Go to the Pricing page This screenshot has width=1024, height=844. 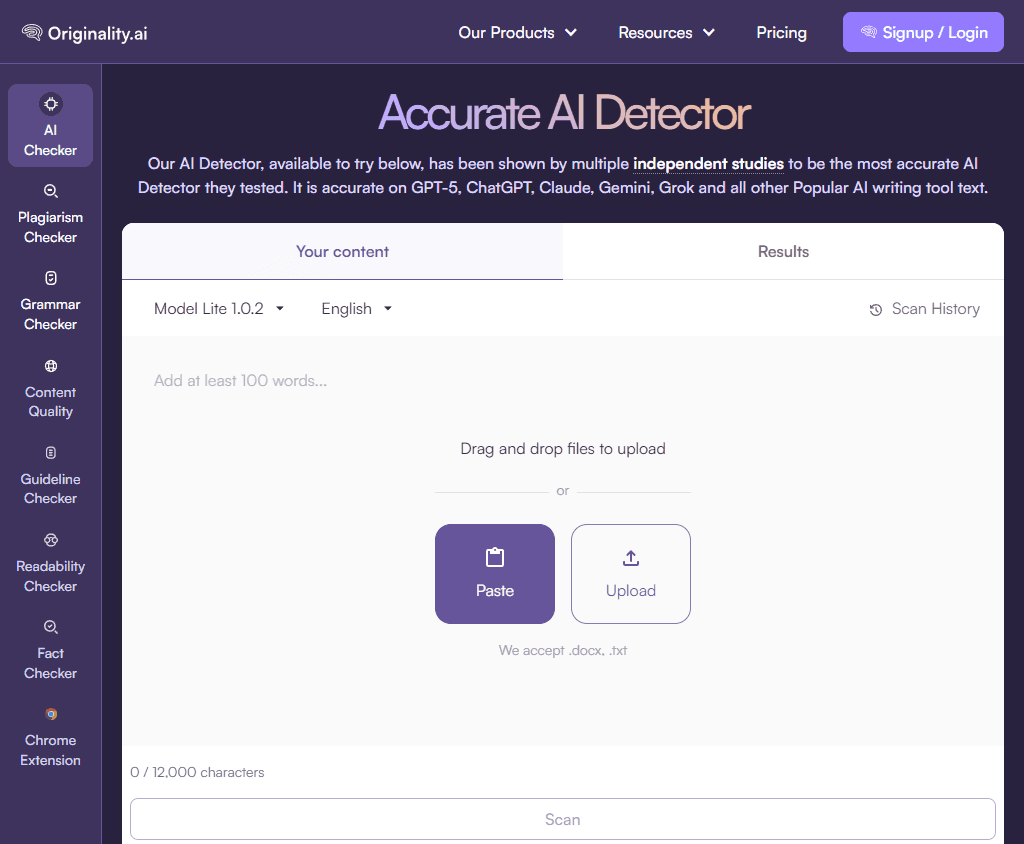pyautogui.click(x=781, y=33)
